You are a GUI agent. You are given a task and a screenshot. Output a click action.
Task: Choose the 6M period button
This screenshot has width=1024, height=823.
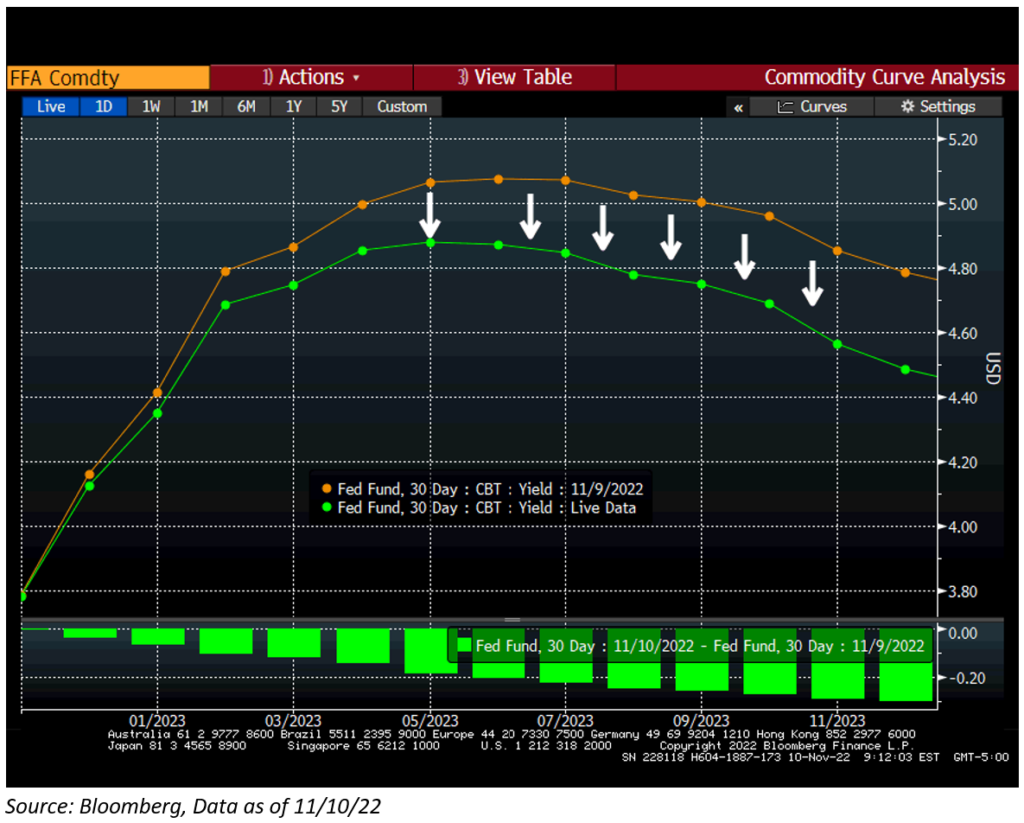tap(246, 107)
